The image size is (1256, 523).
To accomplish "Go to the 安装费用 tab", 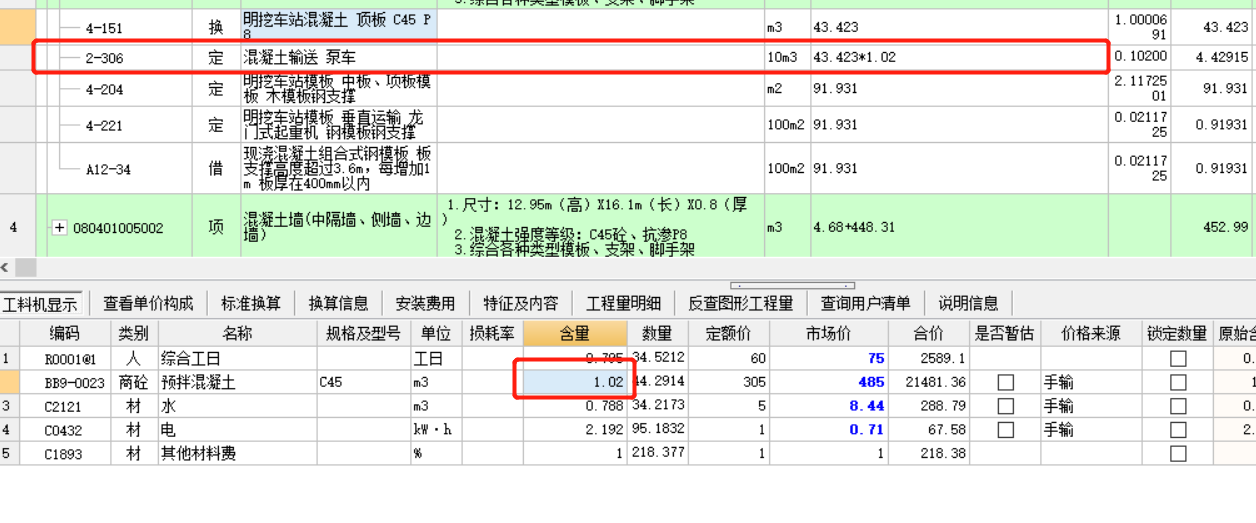I will (425, 303).
